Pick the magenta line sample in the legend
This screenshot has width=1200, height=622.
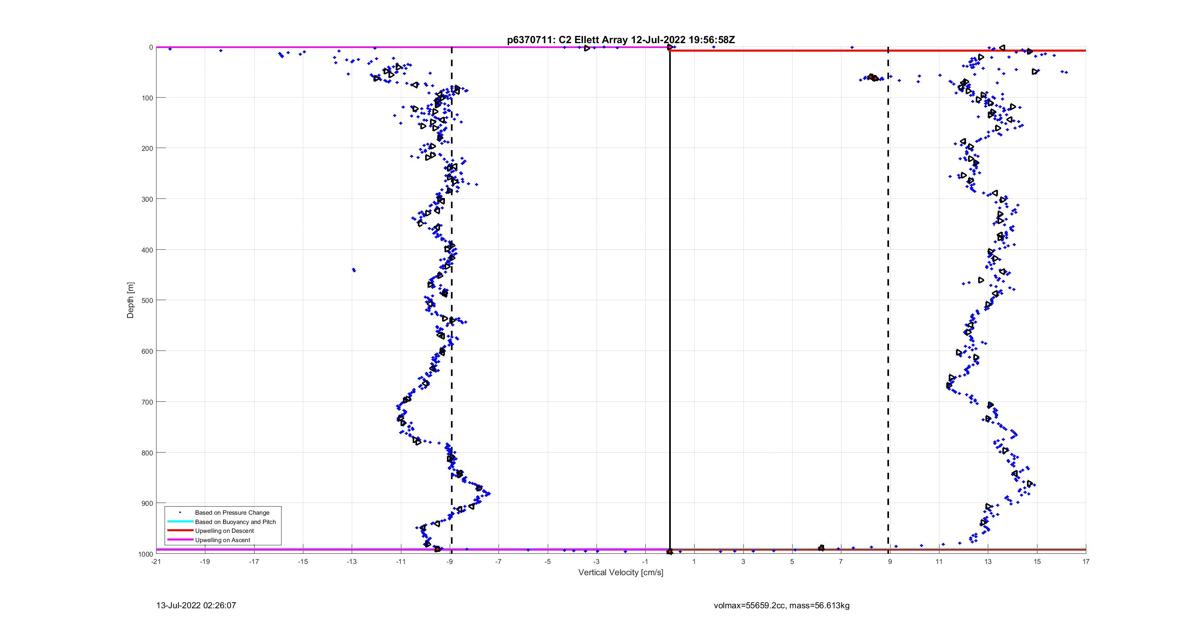pyautogui.click(x=179, y=540)
